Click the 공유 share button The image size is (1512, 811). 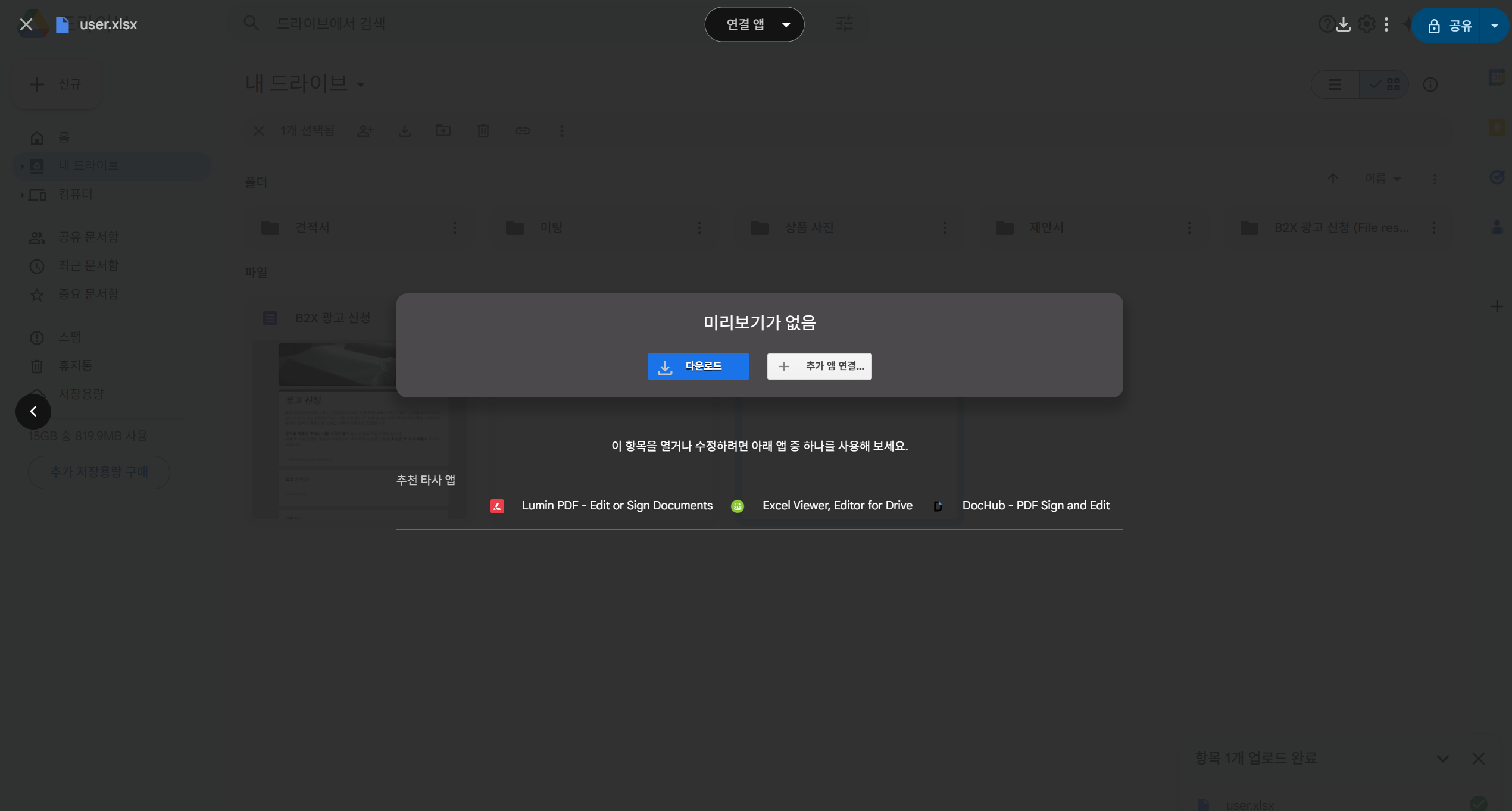click(1450, 26)
